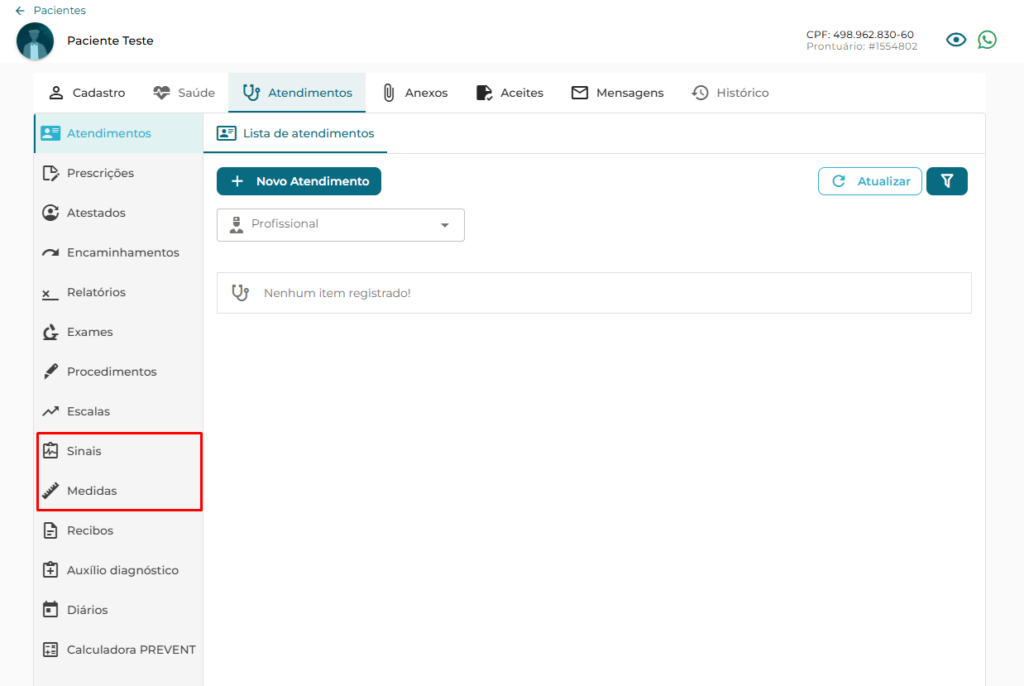Viewport: 1024px width, 686px height.
Task: Click the WhatsApp icon in the header
Action: (x=987, y=40)
